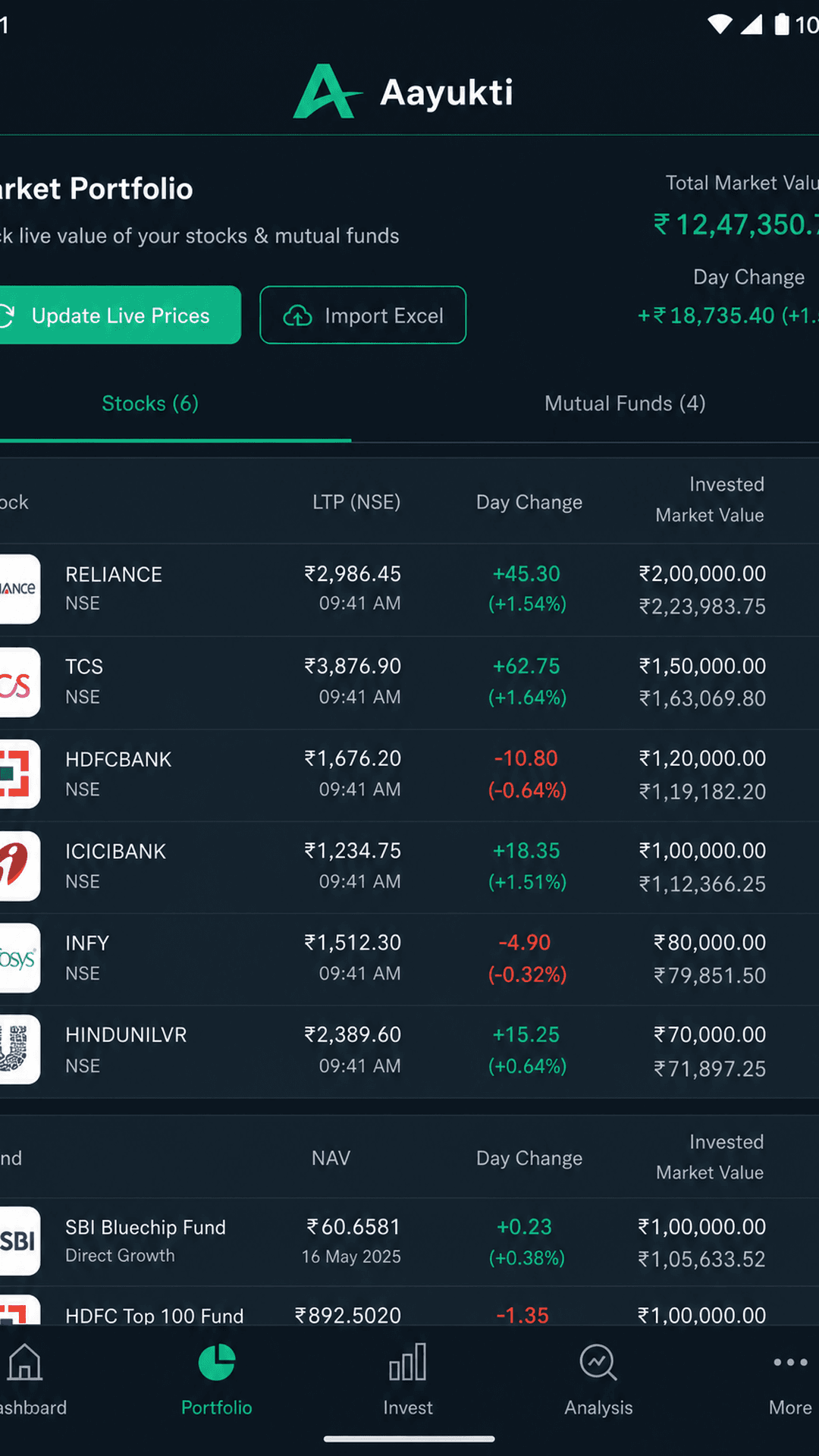The image size is (819, 1456).
Task: Tap the Infosys logo icon
Action: (x=18, y=959)
